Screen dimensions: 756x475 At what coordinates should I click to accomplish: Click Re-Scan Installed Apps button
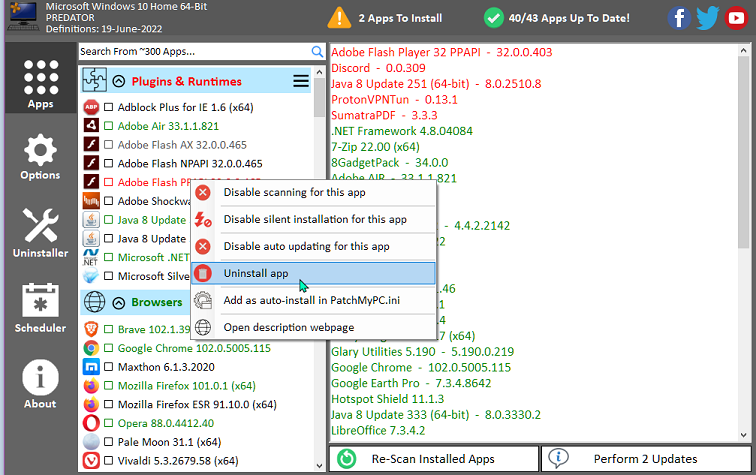(433, 459)
